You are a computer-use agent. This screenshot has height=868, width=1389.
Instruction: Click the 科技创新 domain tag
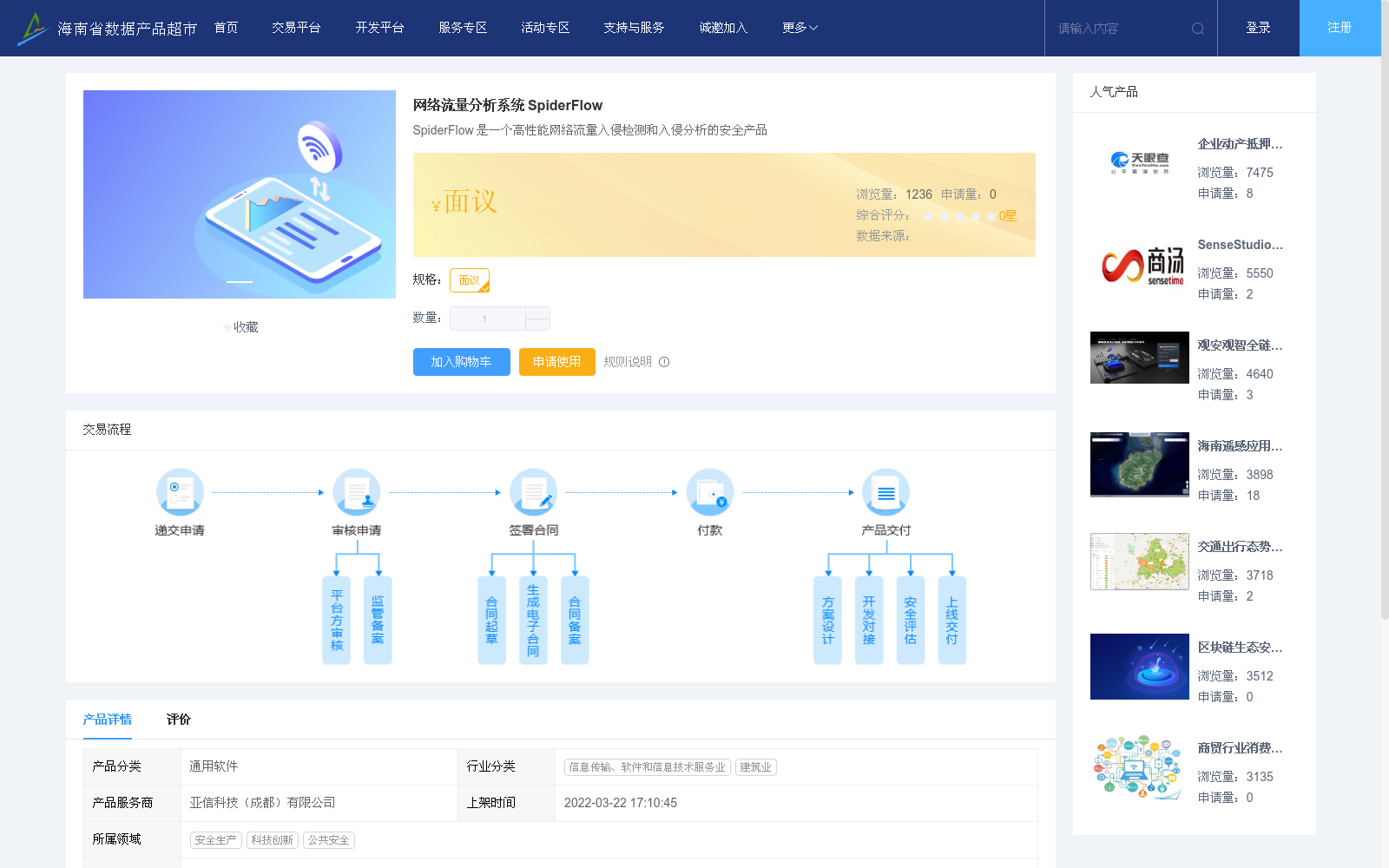273,840
